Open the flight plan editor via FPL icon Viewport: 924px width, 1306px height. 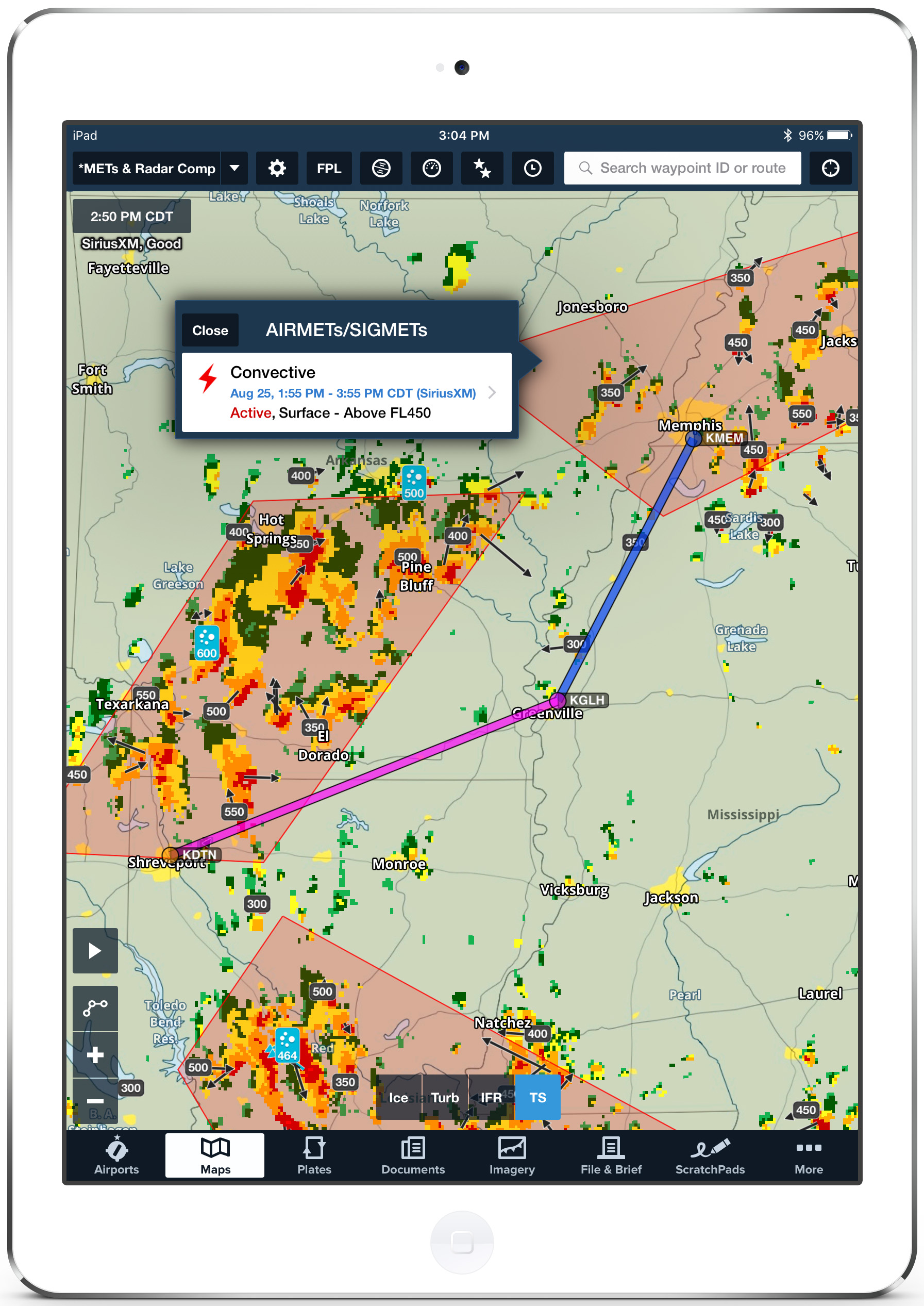pyautogui.click(x=329, y=168)
